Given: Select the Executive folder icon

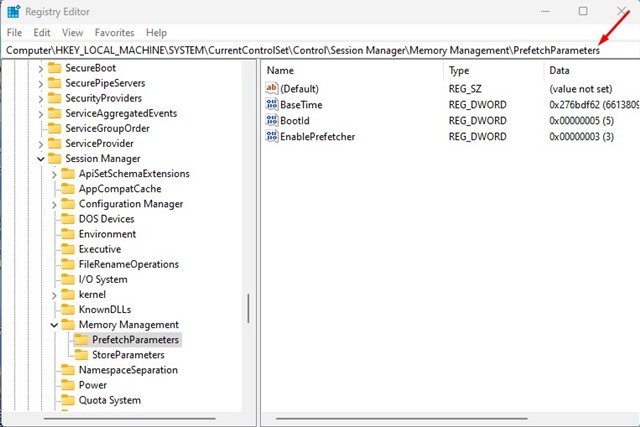Looking at the screenshot, I should (68, 249).
